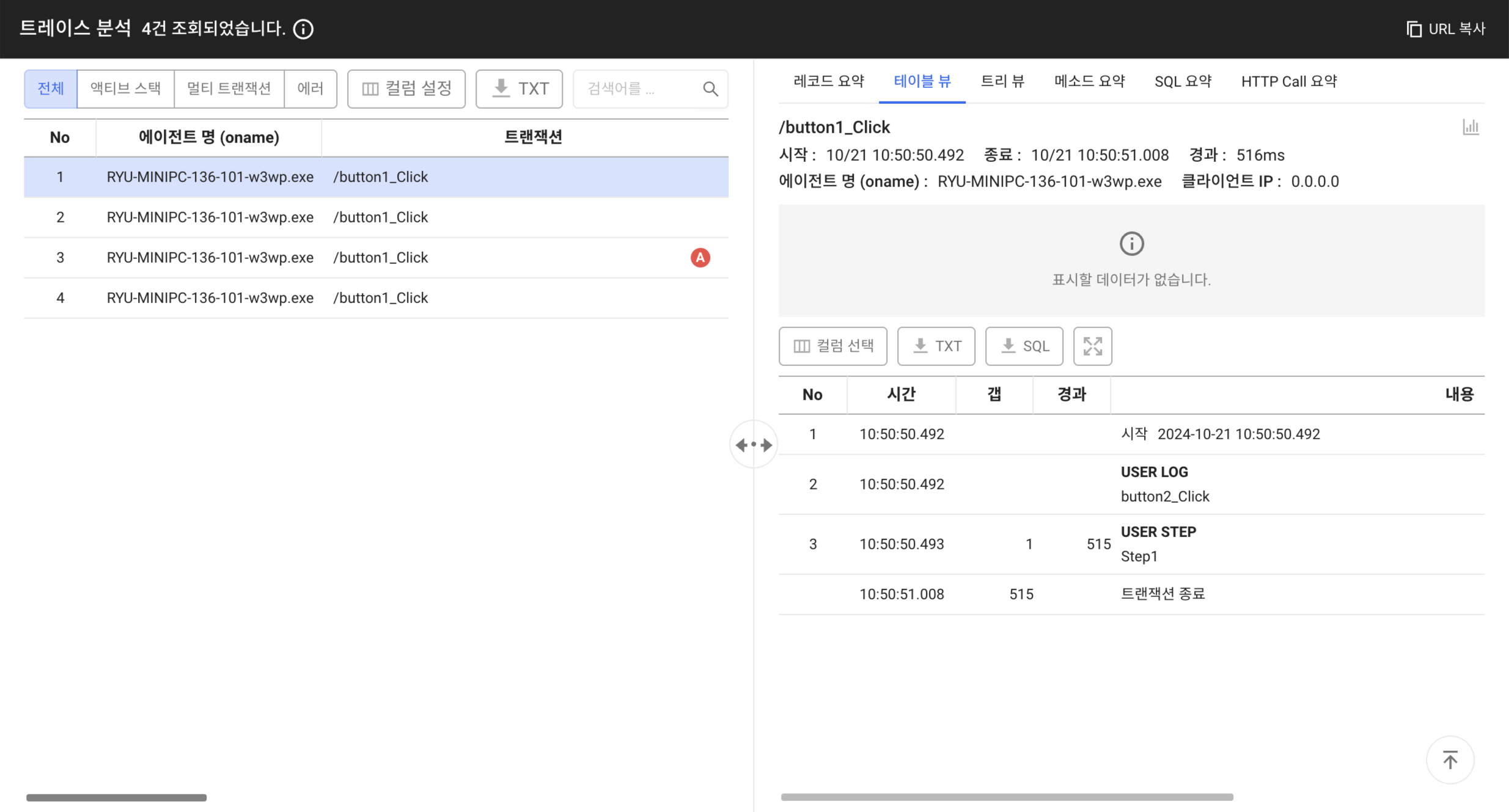Switch to the SQL 요약 tab
The image size is (1509, 812).
coord(1183,81)
